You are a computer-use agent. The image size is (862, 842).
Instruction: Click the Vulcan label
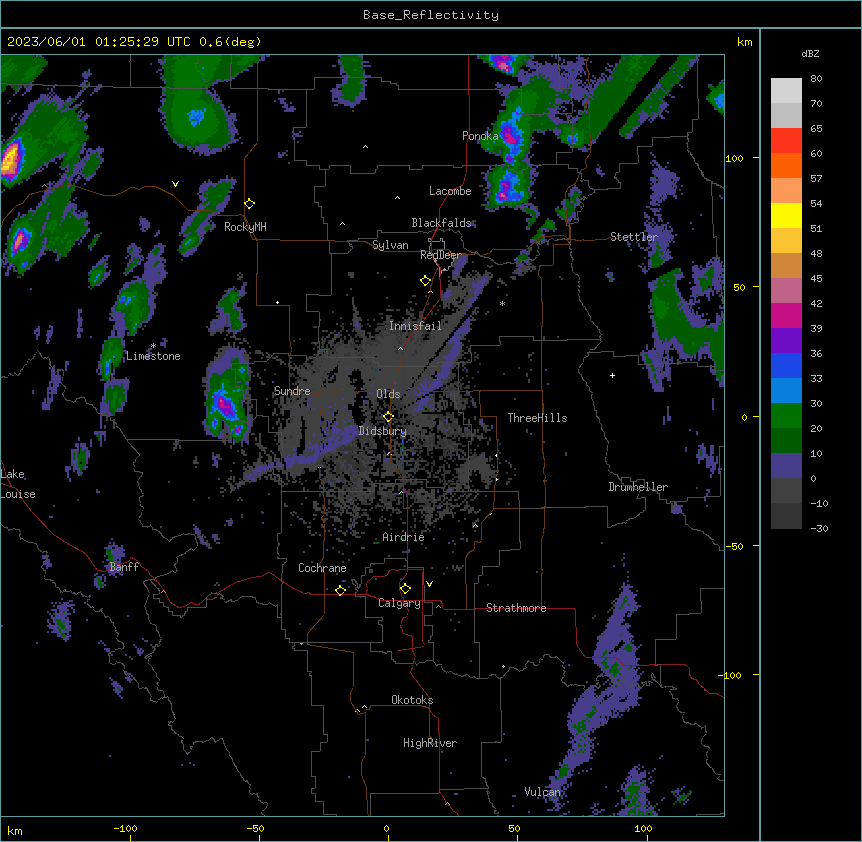(543, 792)
